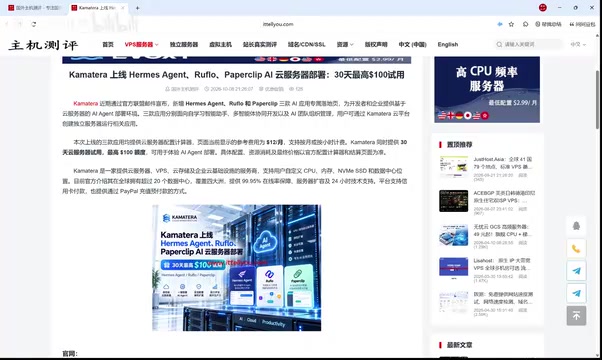This screenshot has width=602, height=360.
Task: Open the red Kamatera link in article
Action: click(x=86, y=104)
